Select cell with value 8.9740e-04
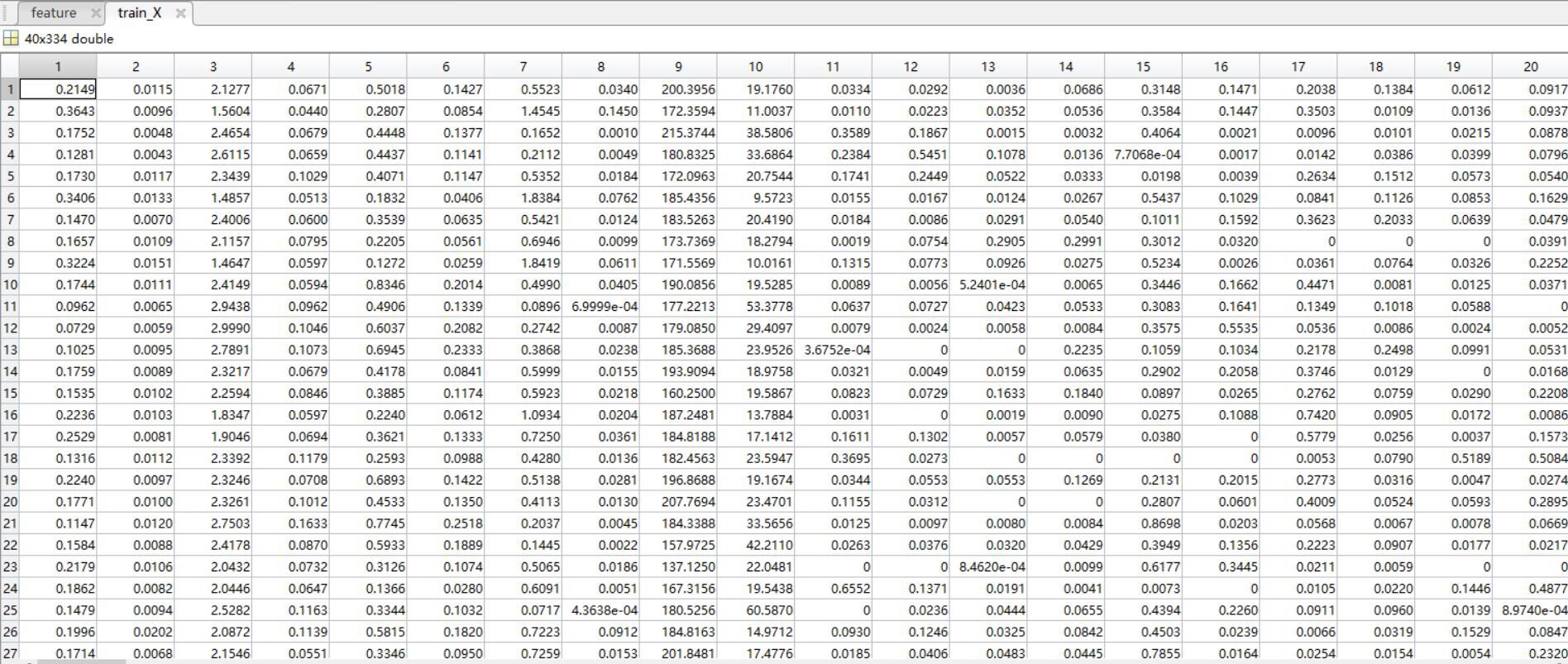 (1531, 610)
